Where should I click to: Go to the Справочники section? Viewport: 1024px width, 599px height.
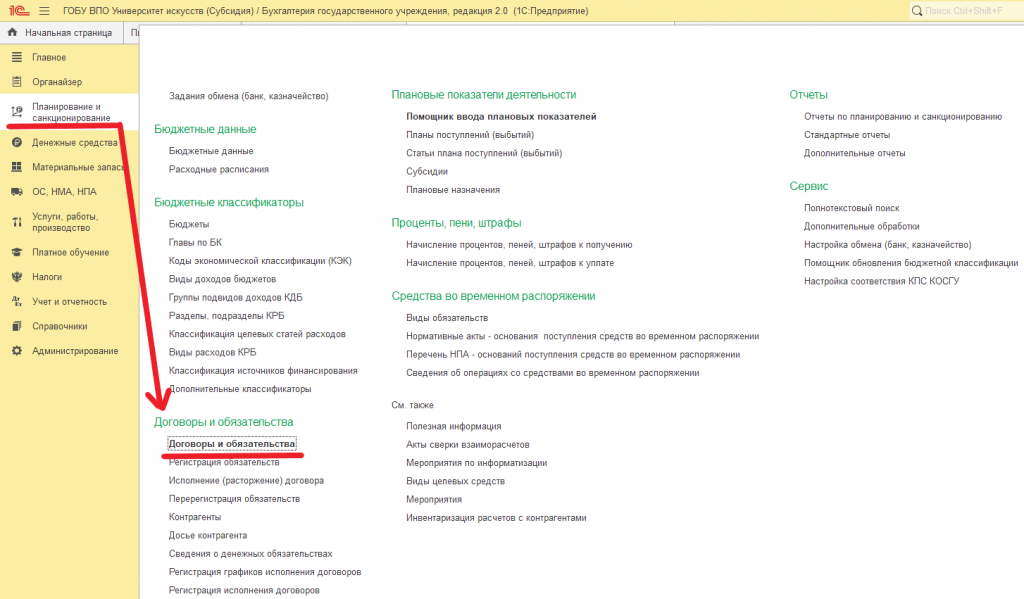59,326
